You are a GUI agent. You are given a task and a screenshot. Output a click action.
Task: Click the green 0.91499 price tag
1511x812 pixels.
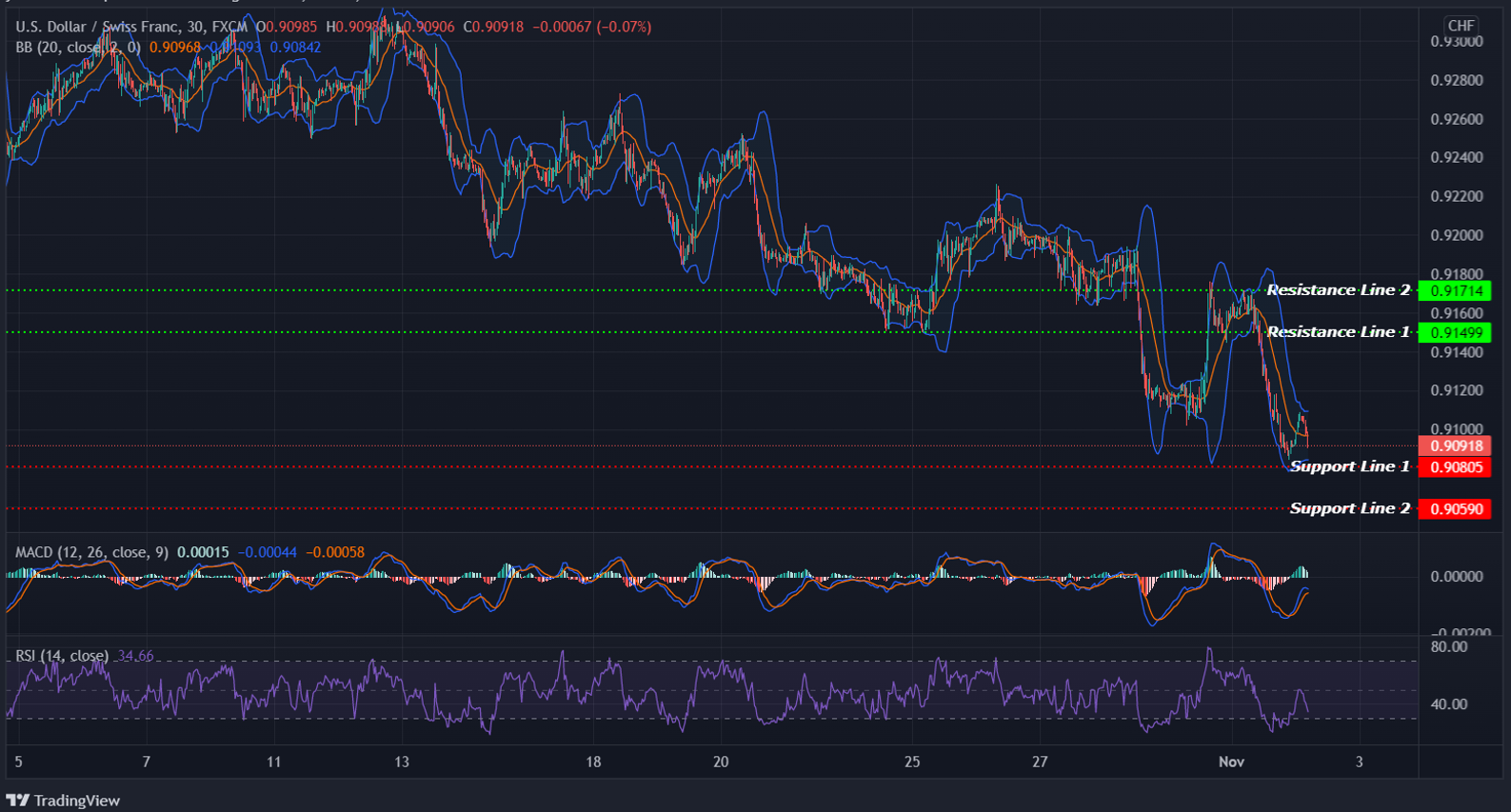click(1455, 332)
